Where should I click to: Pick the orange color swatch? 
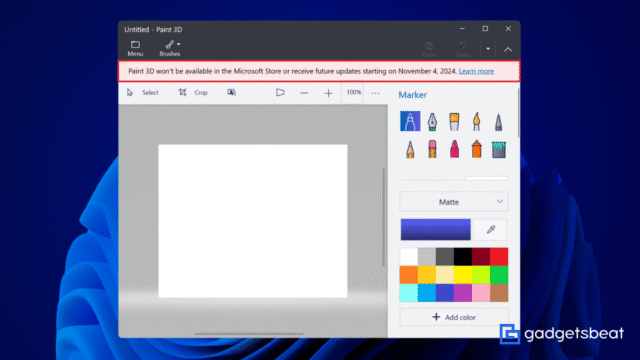[x=409, y=275]
